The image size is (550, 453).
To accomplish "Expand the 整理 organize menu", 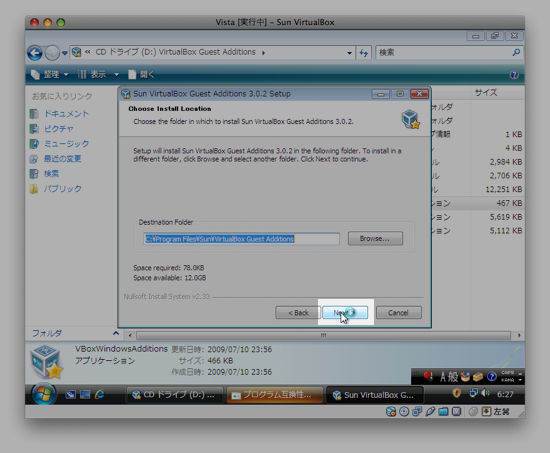I will pos(49,74).
